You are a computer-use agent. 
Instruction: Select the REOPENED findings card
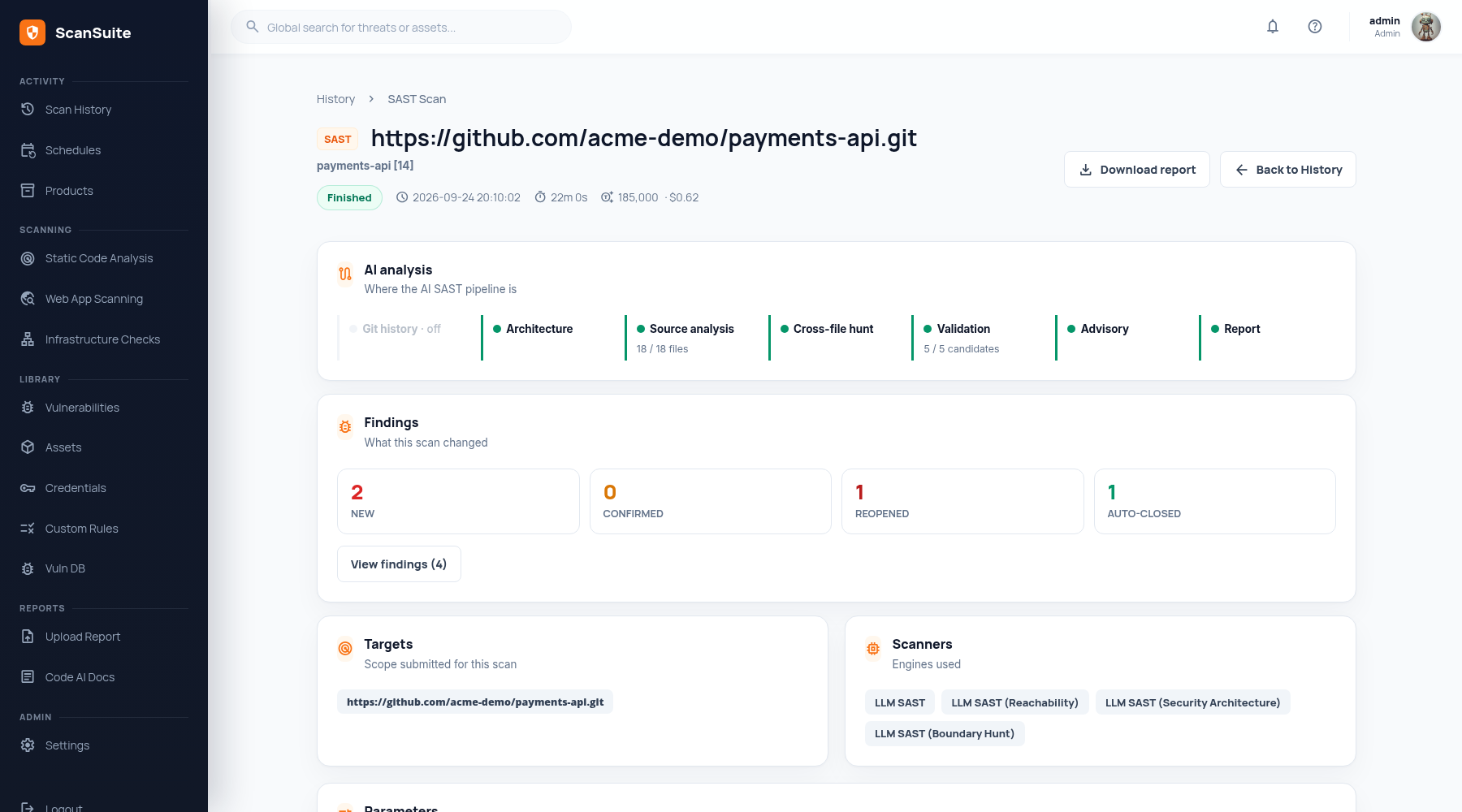click(962, 501)
